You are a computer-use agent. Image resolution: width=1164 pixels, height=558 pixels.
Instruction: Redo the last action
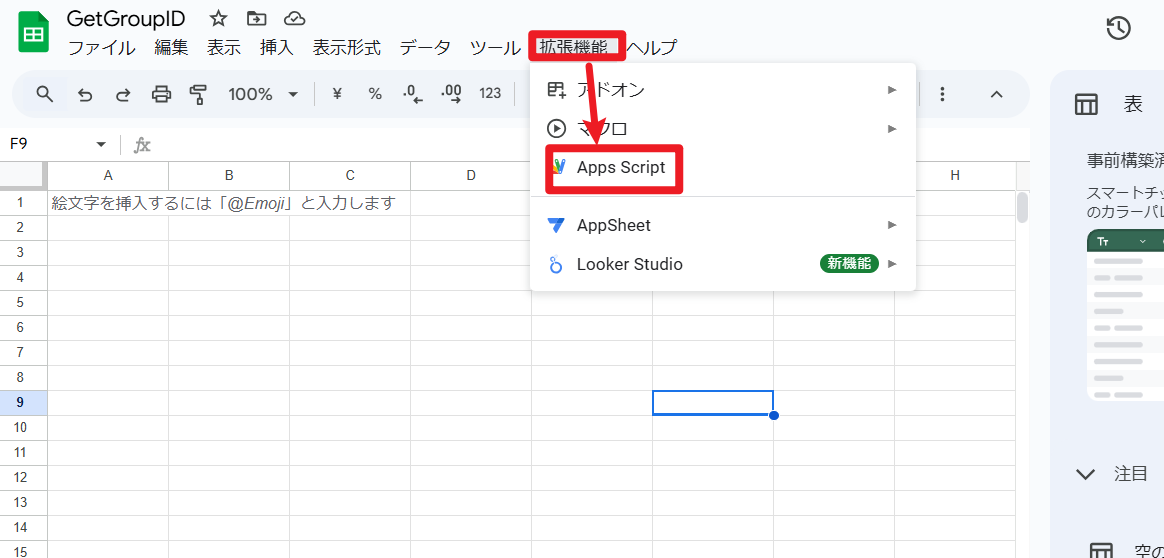[x=123, y=94]
